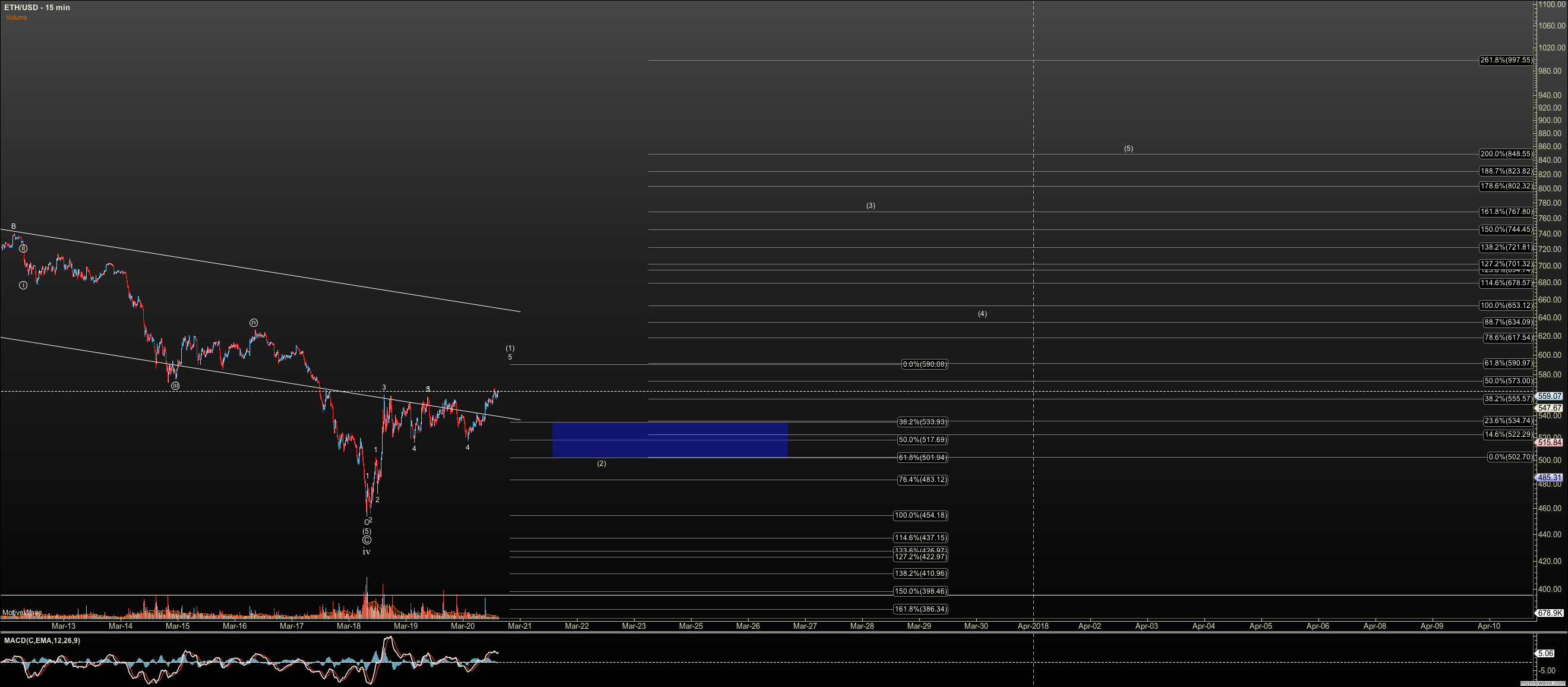Click the circled iii wave label
Screen dimensions: 1568x687
tap(175, 386)
